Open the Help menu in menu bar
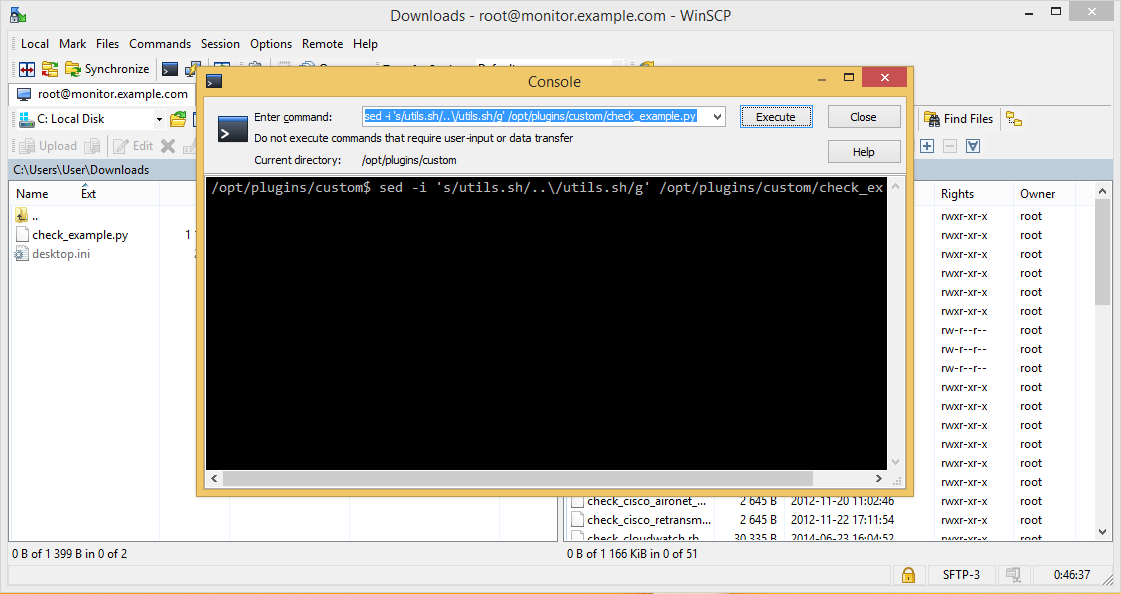Screen dimensions: 1121x594 [365, 44]
